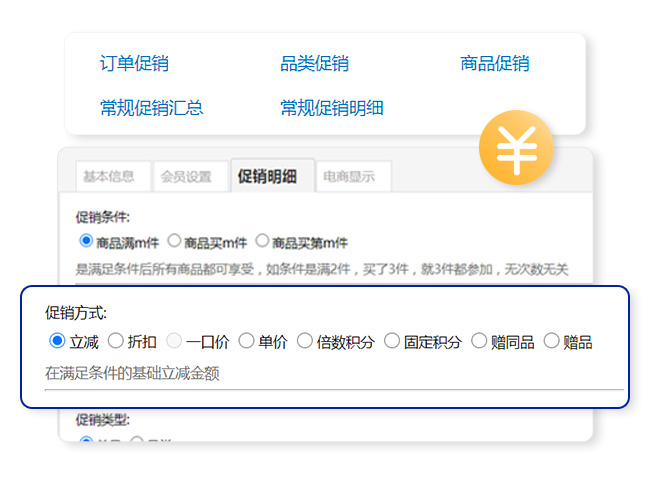Screen dimensions: 650x488
Task: Select the 倍数积分 promotion method
Action: (x=305, y=341)
